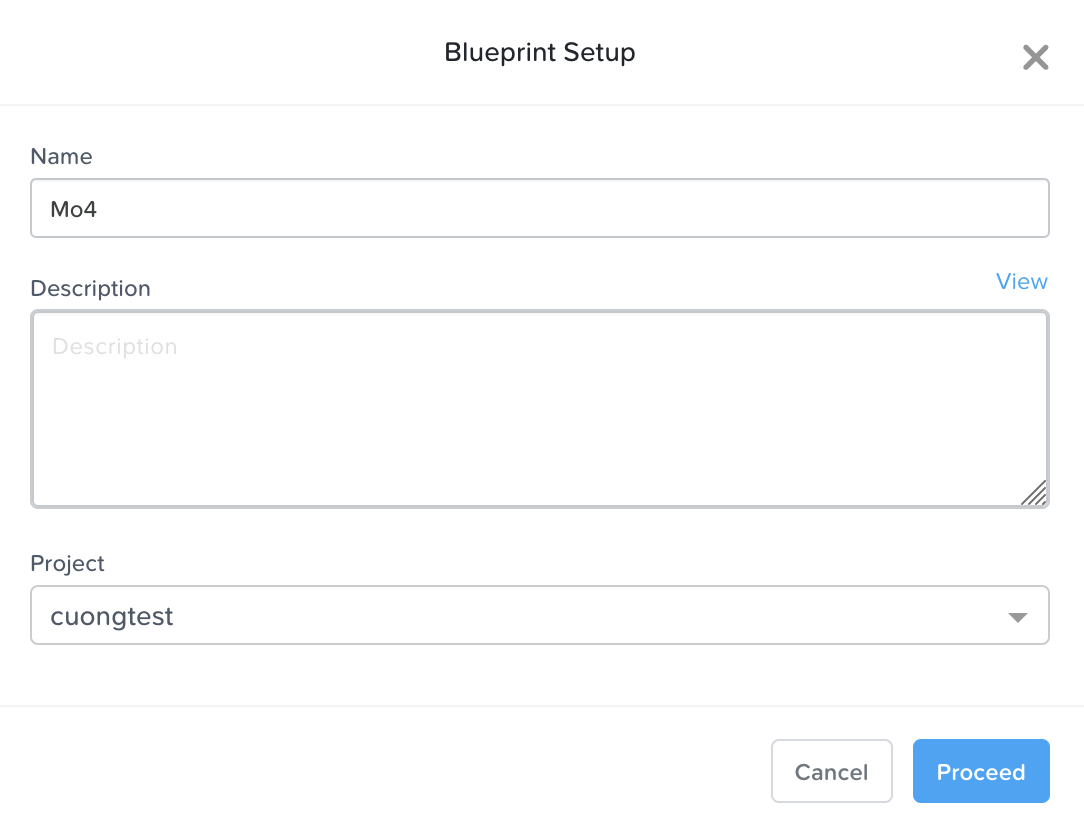Click the Description field label
1084x820 pixels.
(x=90, y=289)
